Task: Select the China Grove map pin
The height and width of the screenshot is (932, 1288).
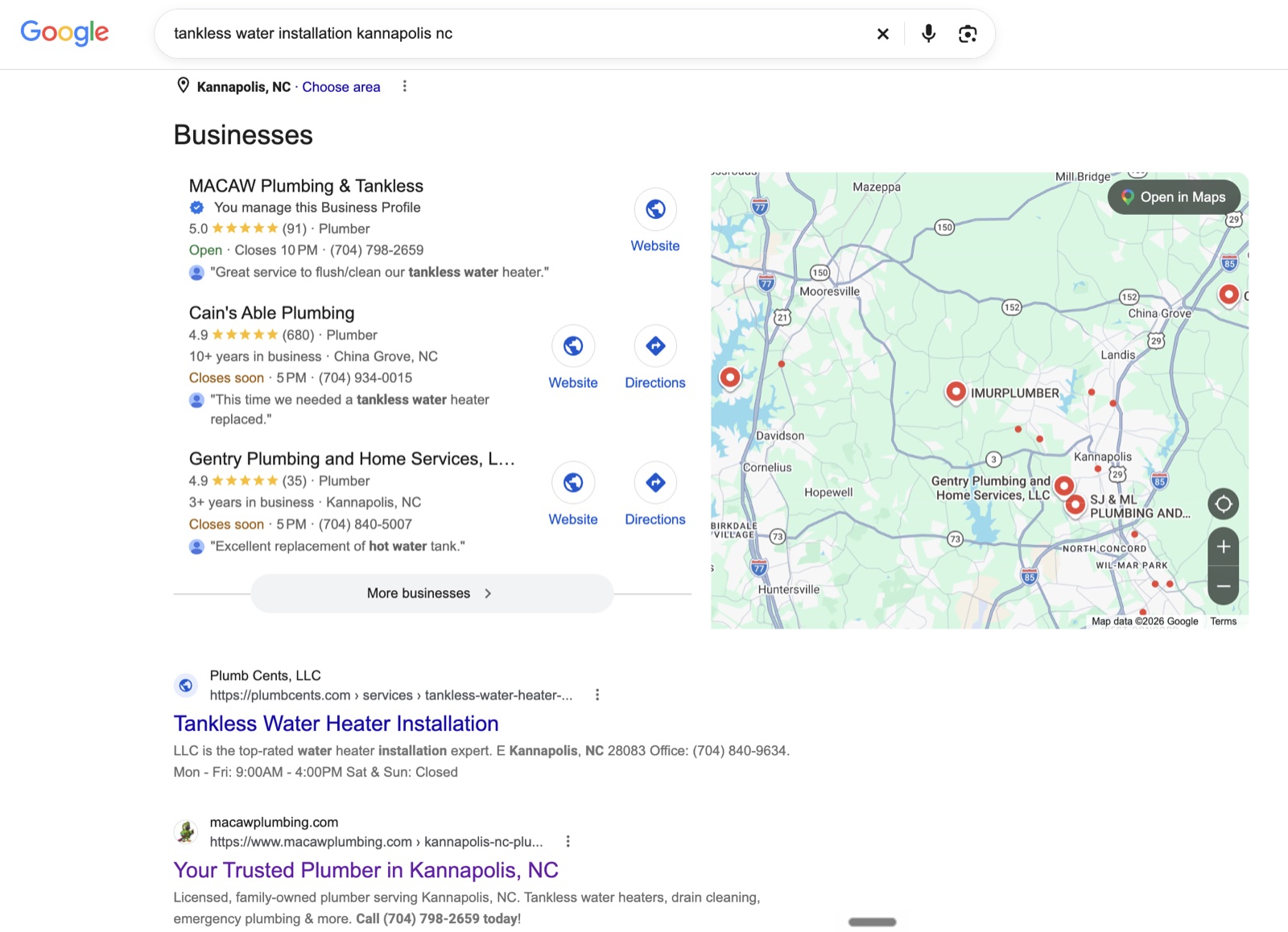Action: (x=1228, y=295)
